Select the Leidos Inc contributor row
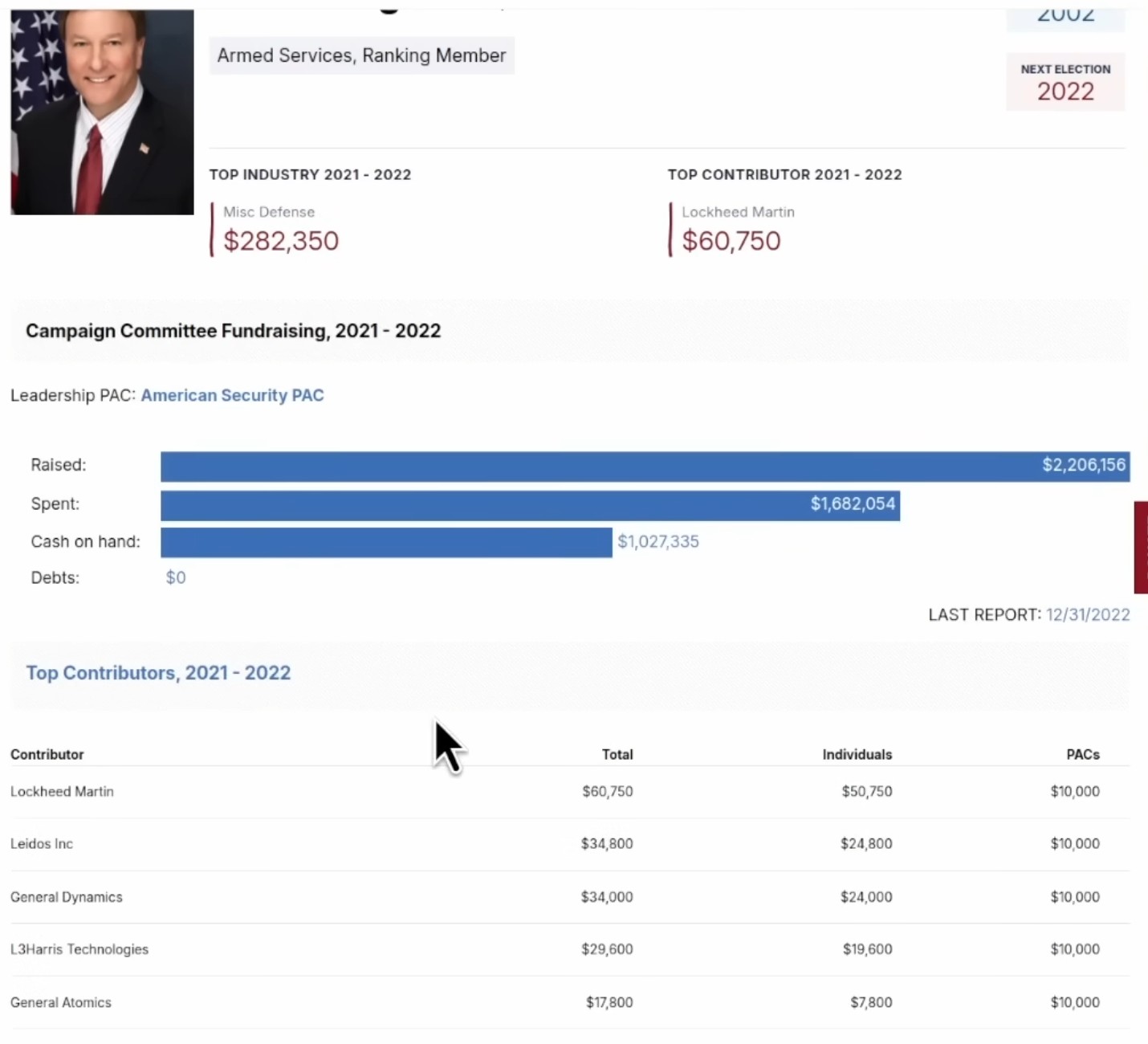This screenshot has width=1148, height=1044. coord(42,843)
